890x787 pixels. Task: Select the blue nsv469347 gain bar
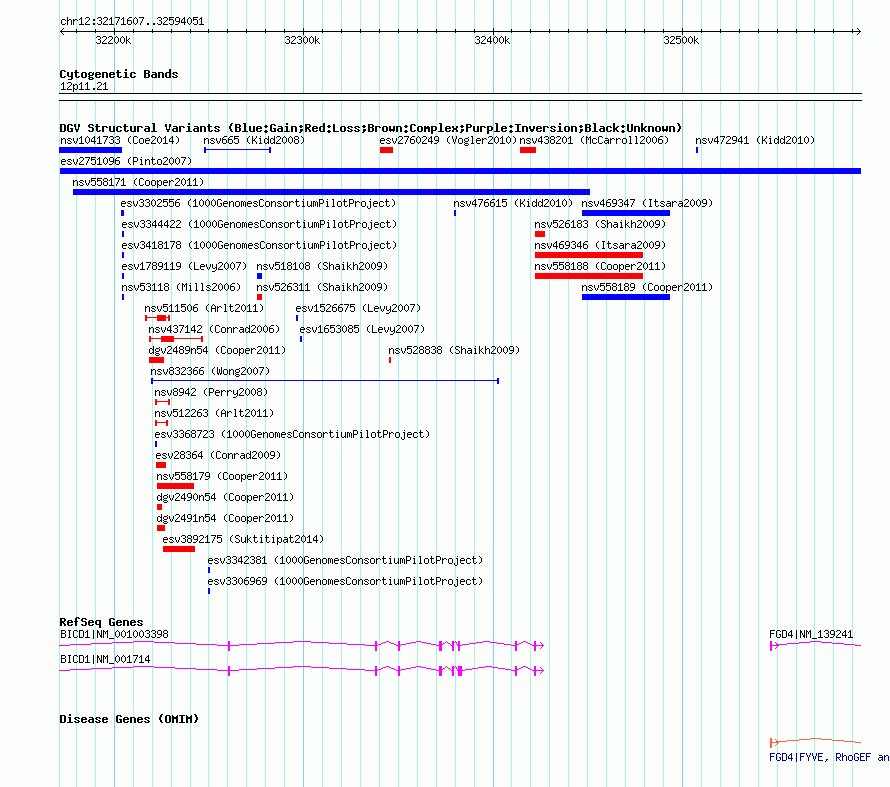coord(625,213)
